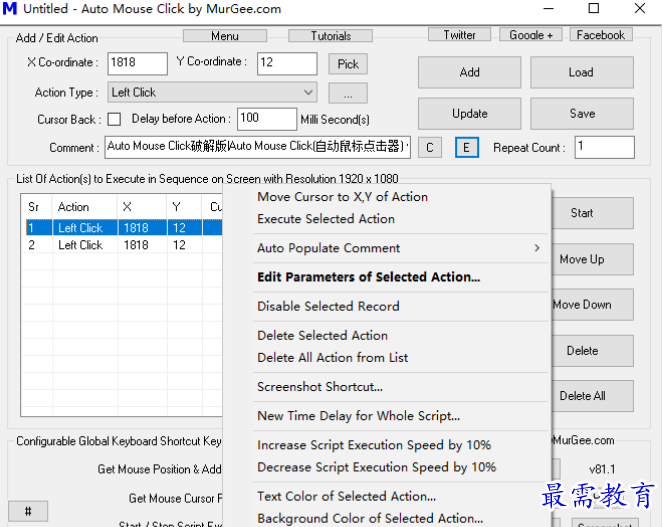Click the E button next to Comment

[x=467, y=148]
